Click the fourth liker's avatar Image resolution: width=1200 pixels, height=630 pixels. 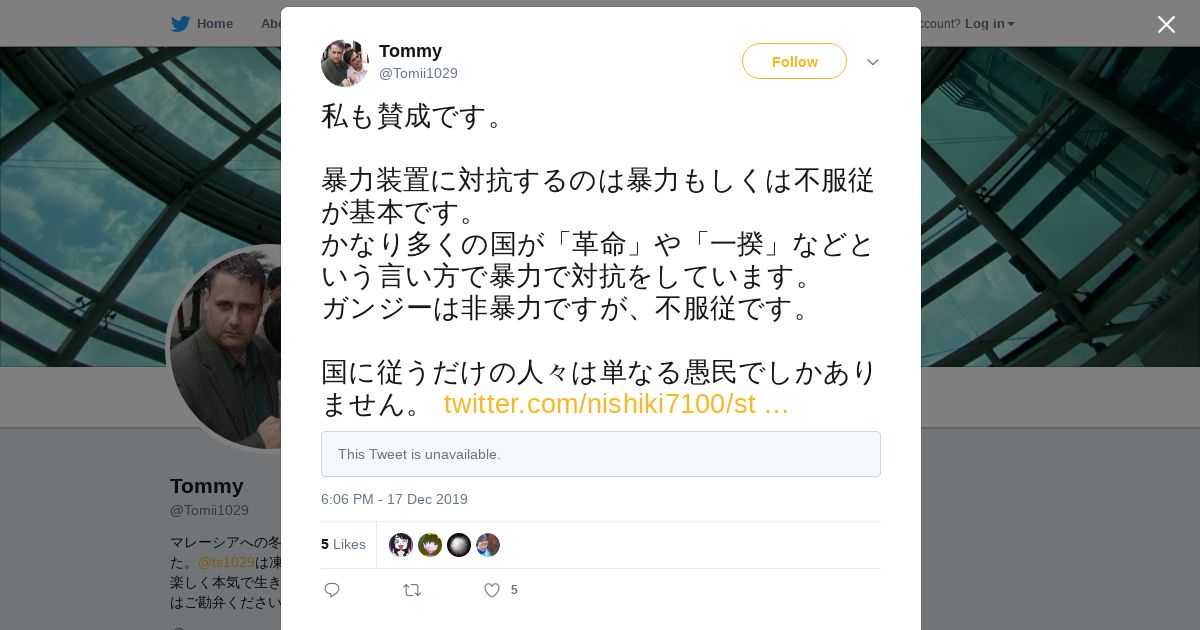(x=488, y=545)
